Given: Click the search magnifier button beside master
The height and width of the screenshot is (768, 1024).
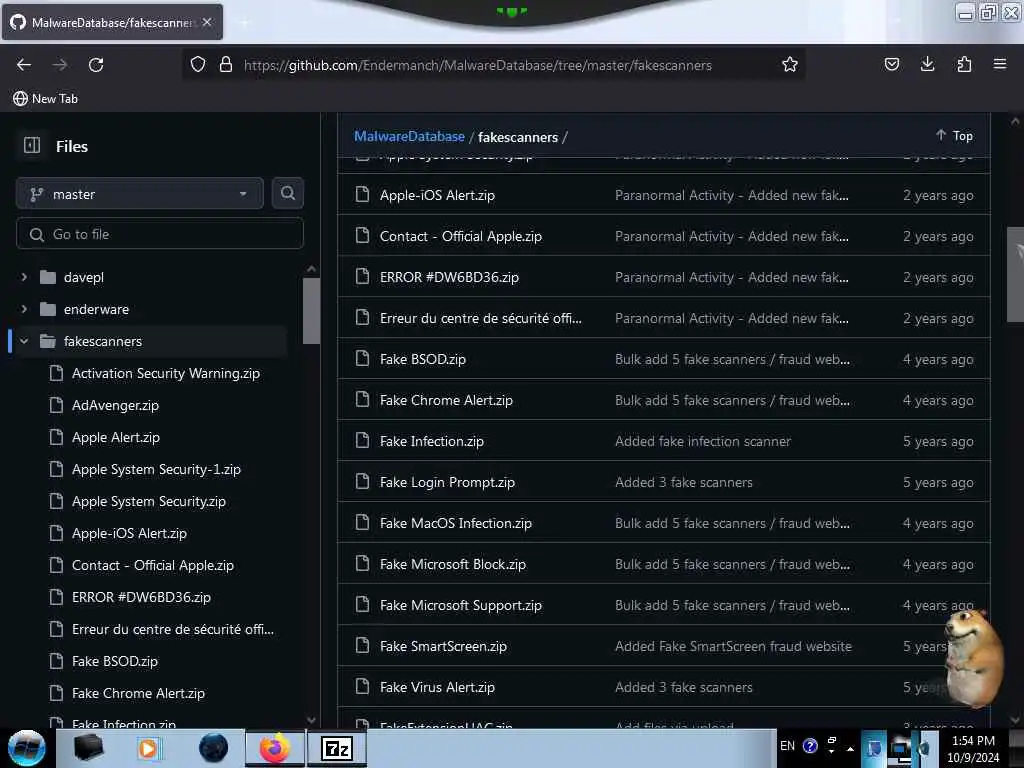Looking at the screenshot, I should [x=288, y=193].
